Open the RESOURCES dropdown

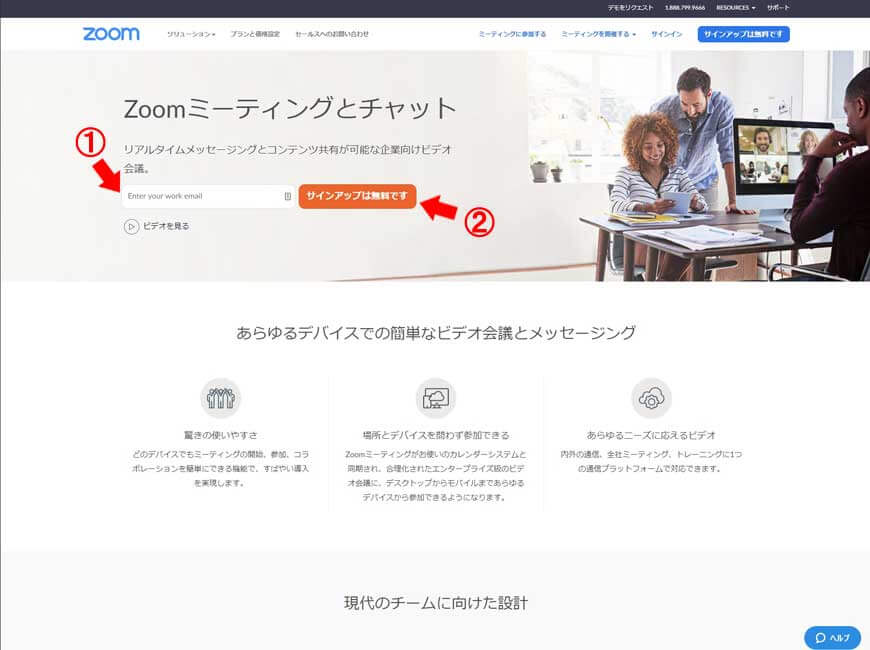coord(736,8)
